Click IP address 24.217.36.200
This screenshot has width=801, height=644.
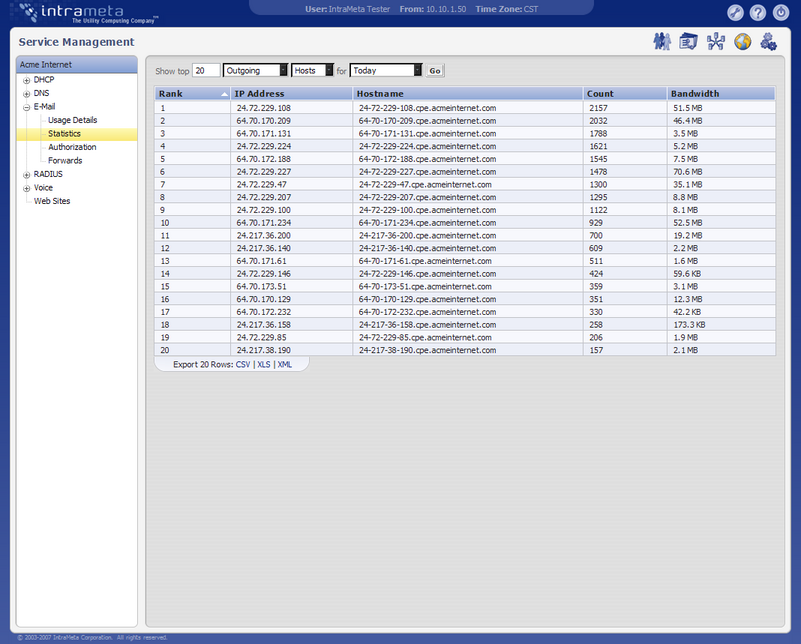pyautogui.click(x=264, y=236)
